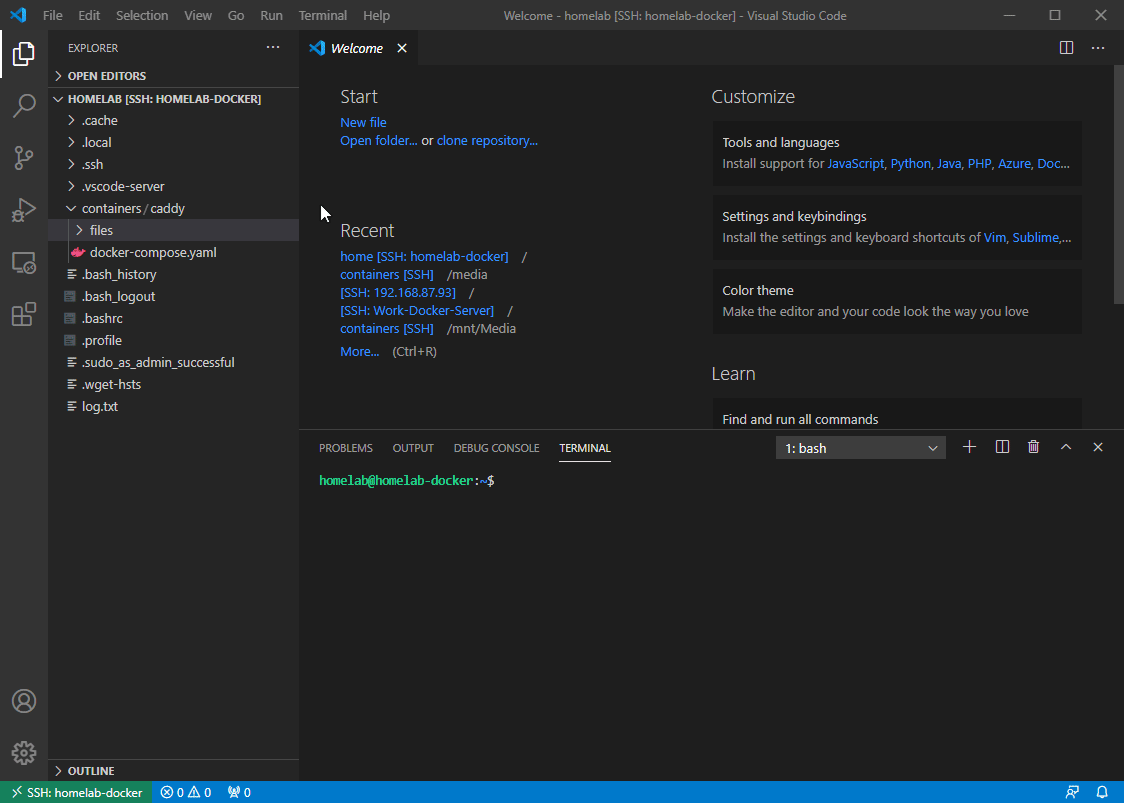Click the Color theme card
This screenshot has width=1124, height=803.
point(897,301)
